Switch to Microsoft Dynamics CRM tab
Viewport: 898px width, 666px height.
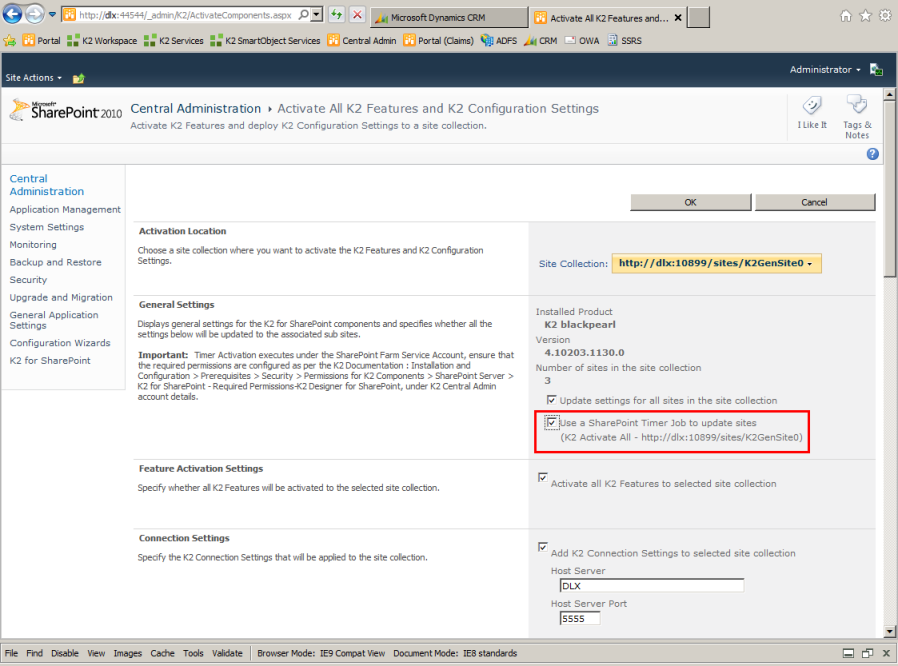tap(448, 18)
